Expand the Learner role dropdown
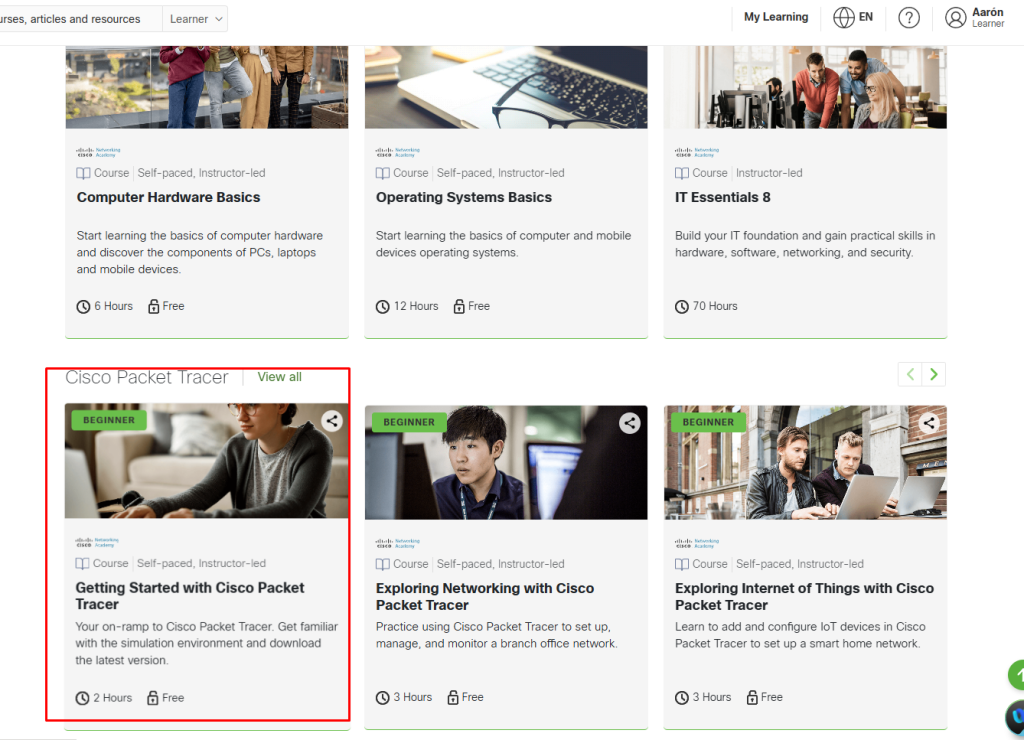 (x=196, y=19)
